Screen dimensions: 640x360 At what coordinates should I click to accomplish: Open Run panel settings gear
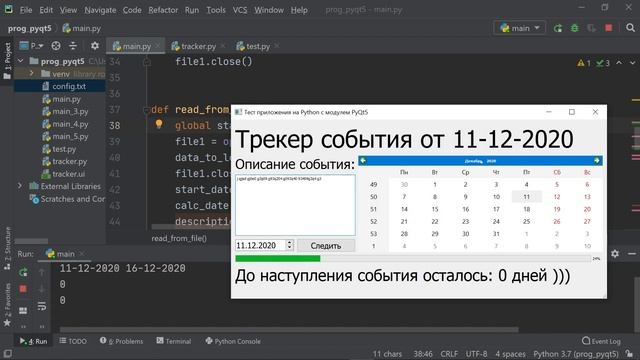click(x=615, y=254)
